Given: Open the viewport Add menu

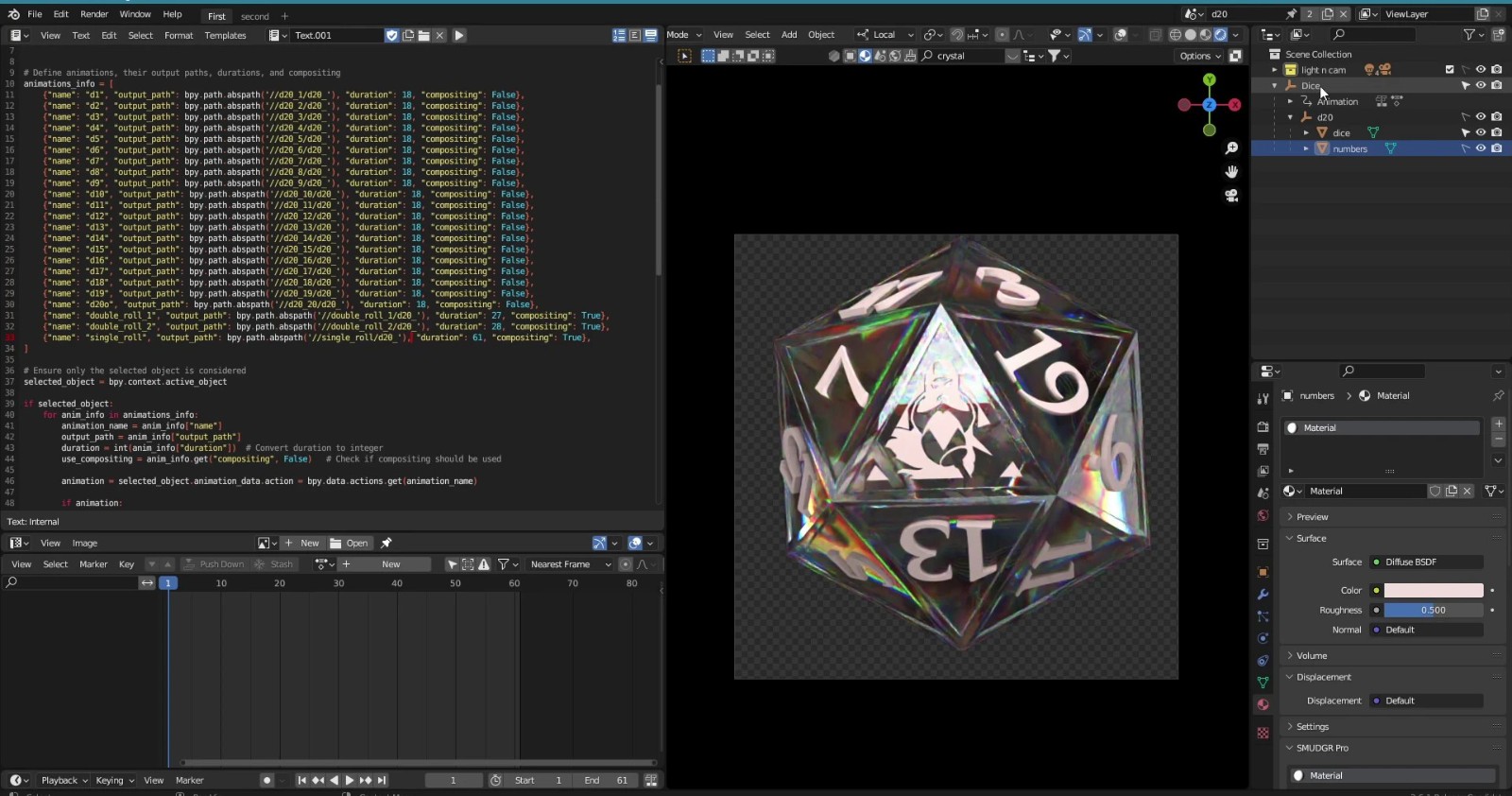Looking at the screenshot, I should (789, 35).
